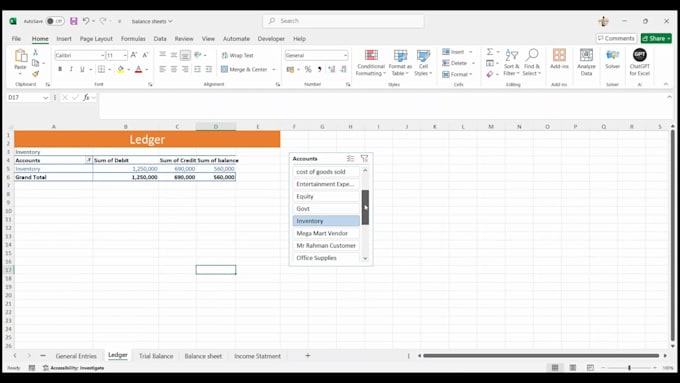Click the Share button
The width and height of the screenshot is (680, 383).
(656, 38)
